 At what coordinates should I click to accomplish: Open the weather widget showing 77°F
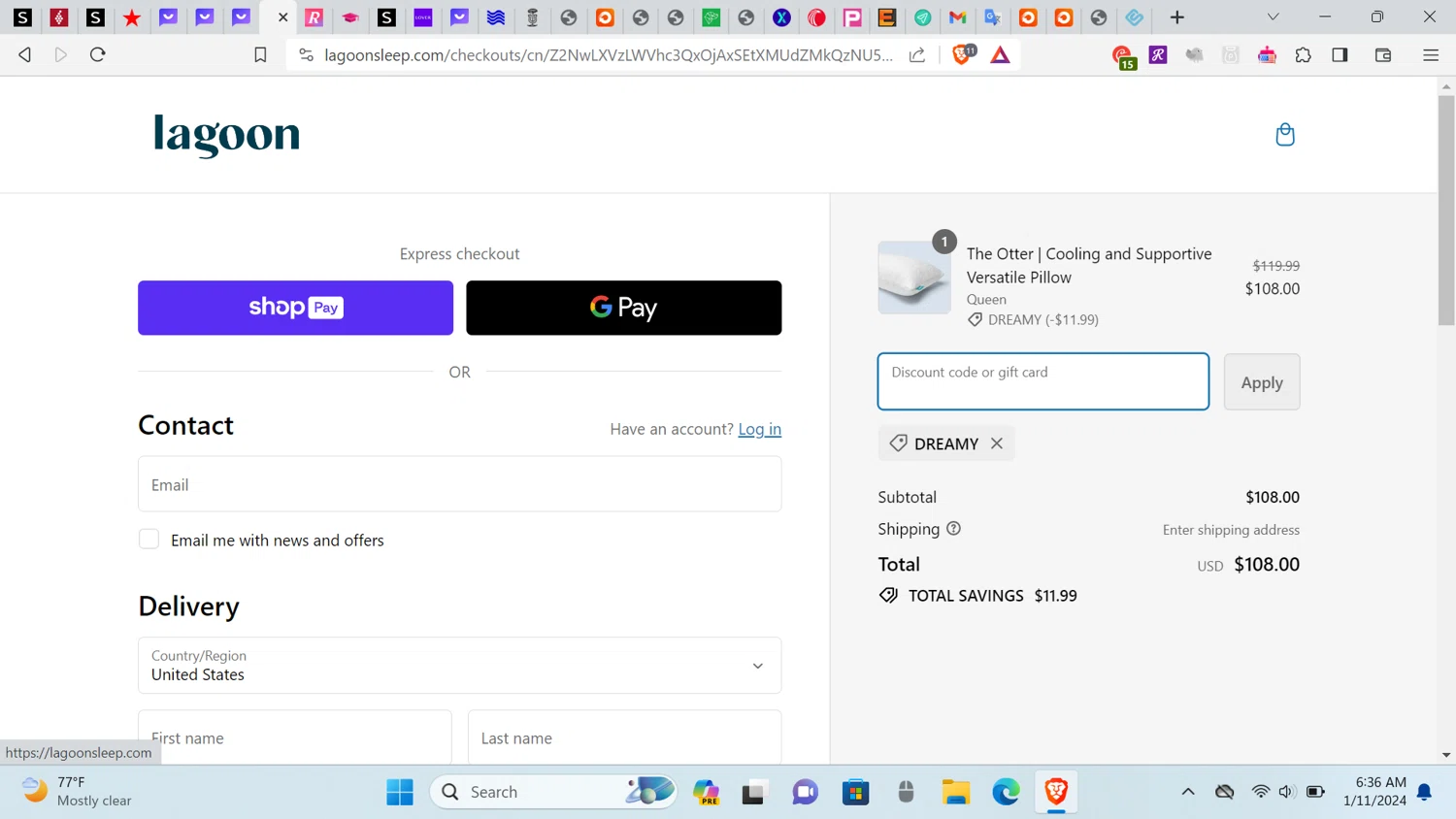click(78, 791)
